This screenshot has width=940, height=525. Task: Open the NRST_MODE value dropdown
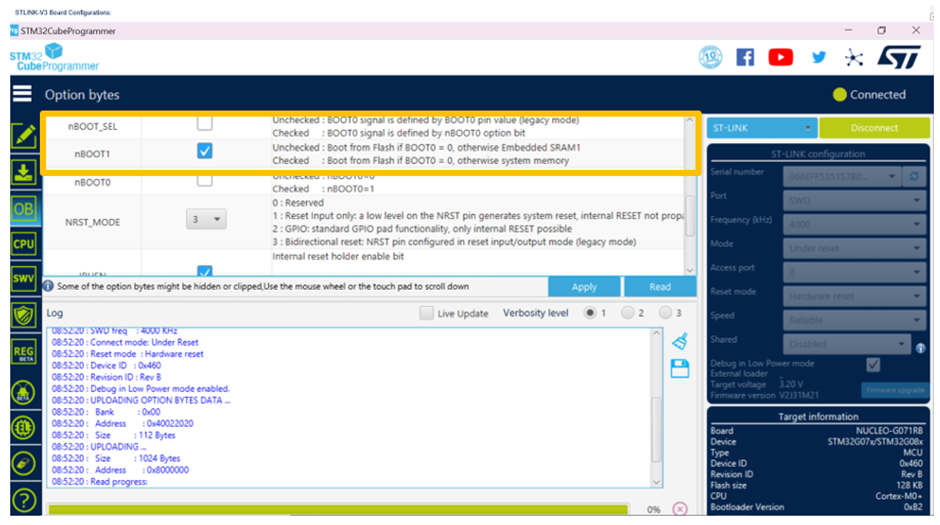click(206, 219)
